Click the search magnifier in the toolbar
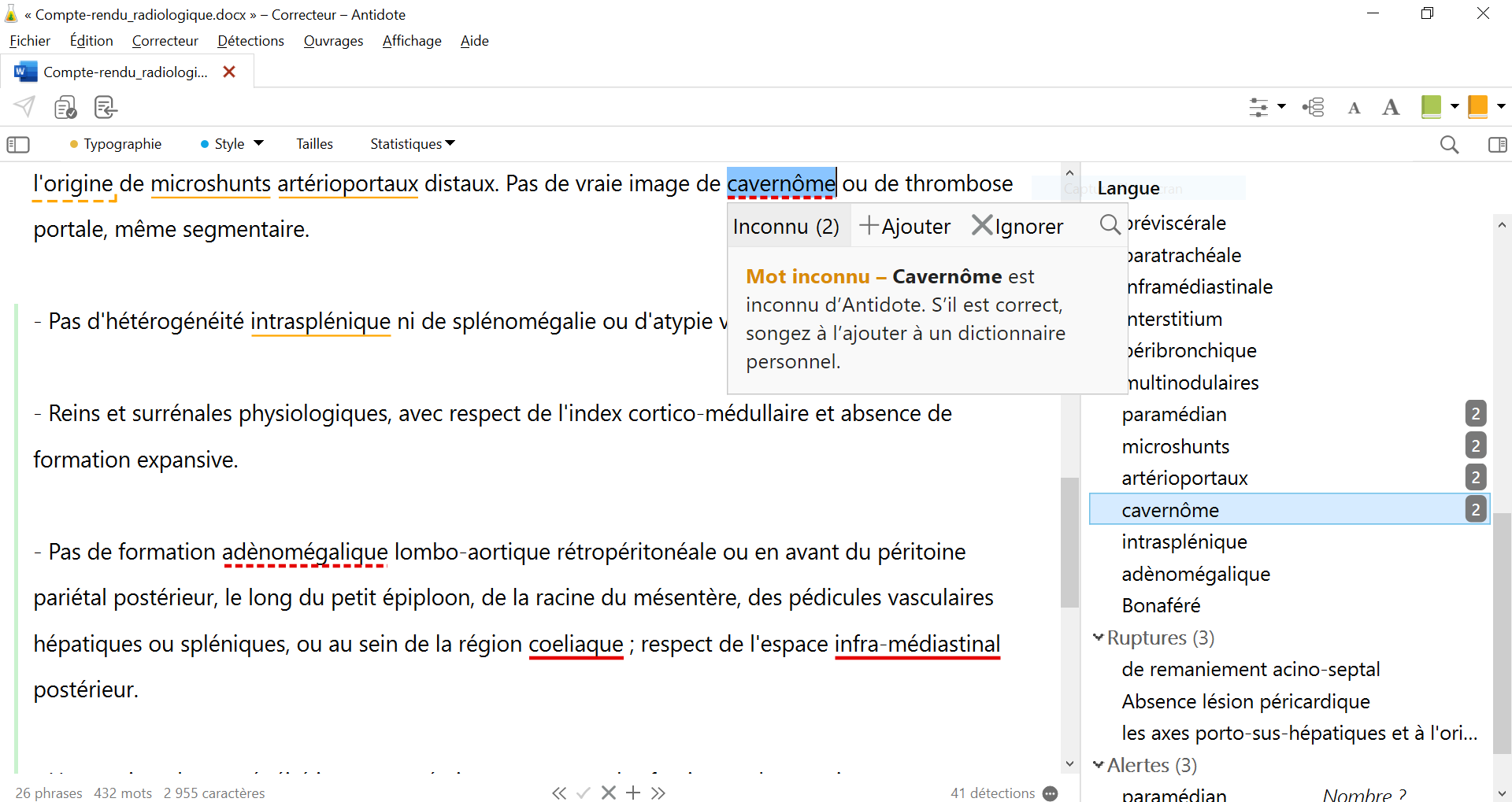The image size is (1512, 802). [1449, 144]
